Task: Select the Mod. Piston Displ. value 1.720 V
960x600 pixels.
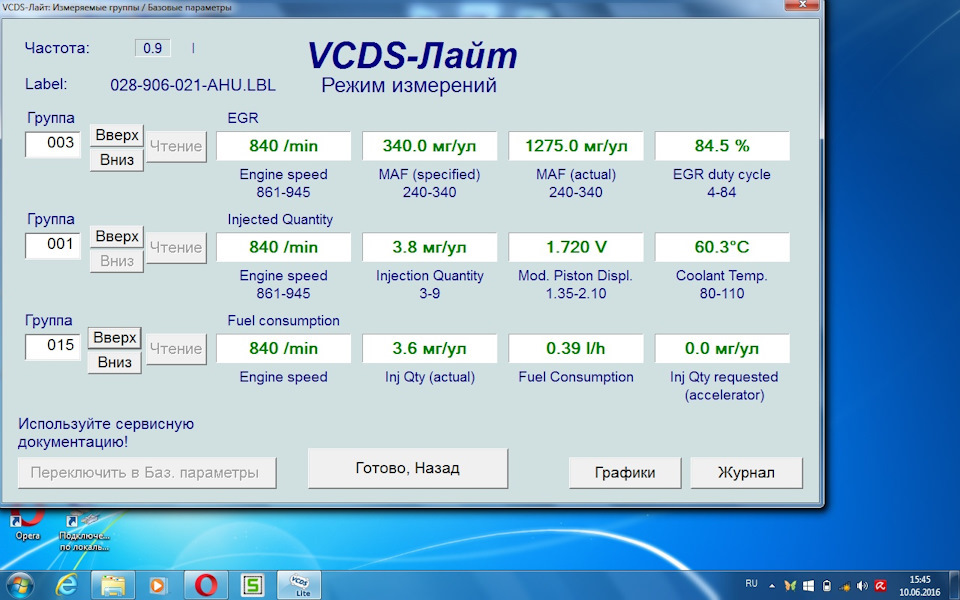Action: [576, 247]
